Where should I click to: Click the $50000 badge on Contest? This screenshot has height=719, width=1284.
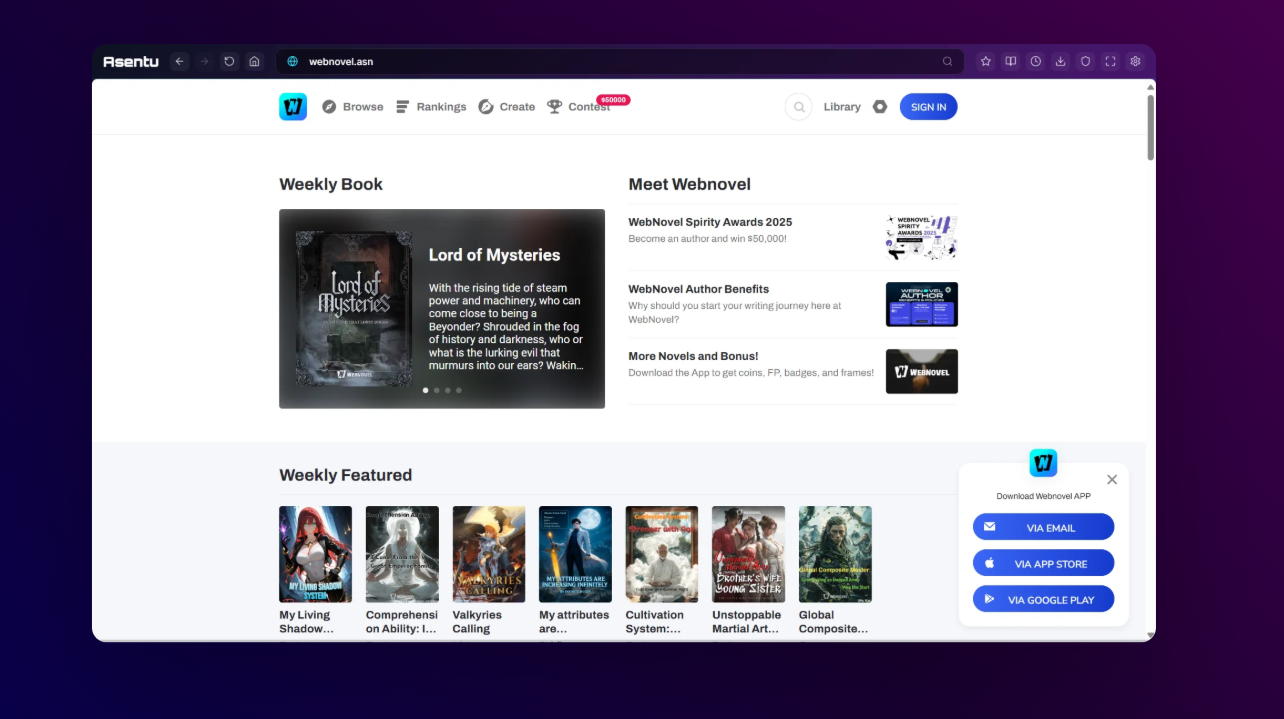pyautogui.click(x=613, y=100)
